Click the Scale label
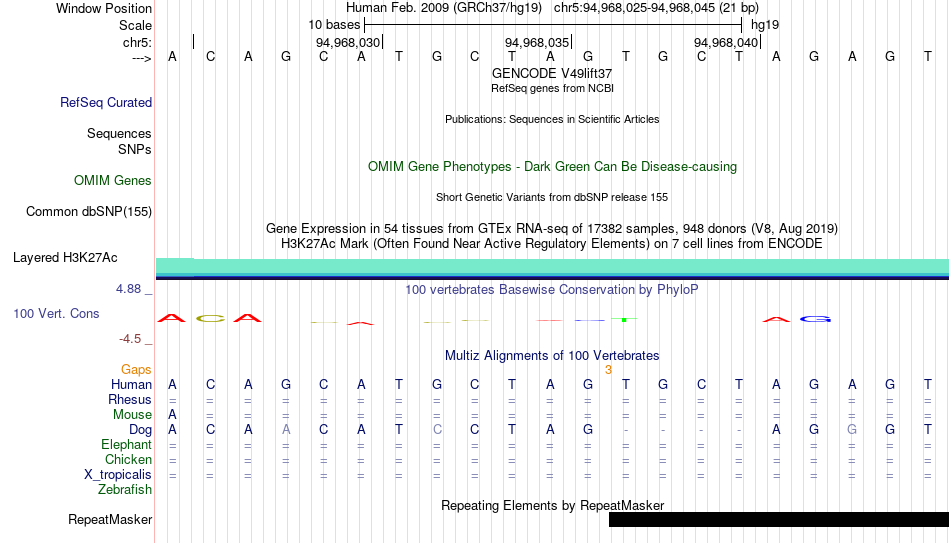950x543 pixels. (x=135, y=25)
